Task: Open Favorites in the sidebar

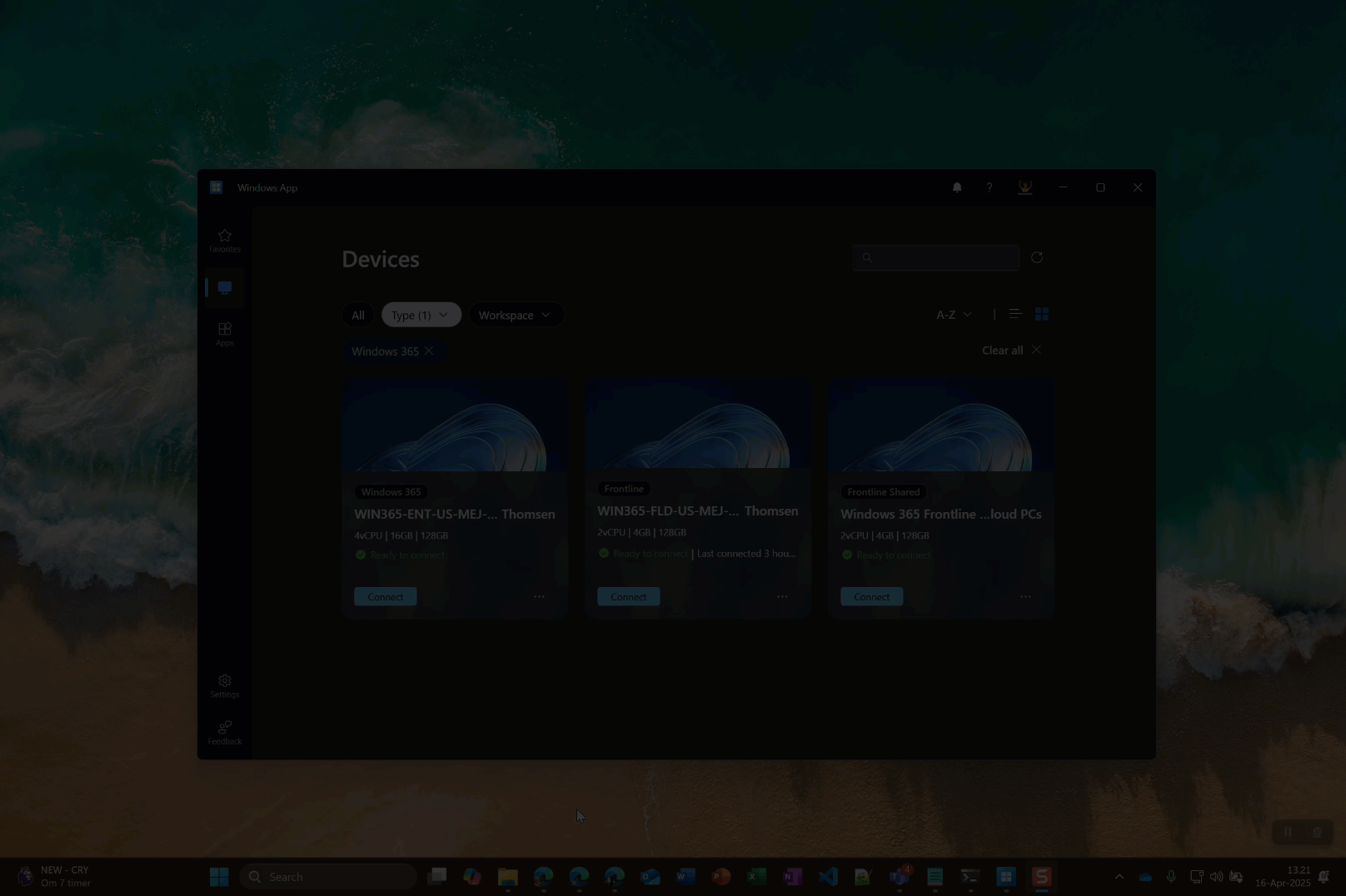Action: (x=225, y=241)
